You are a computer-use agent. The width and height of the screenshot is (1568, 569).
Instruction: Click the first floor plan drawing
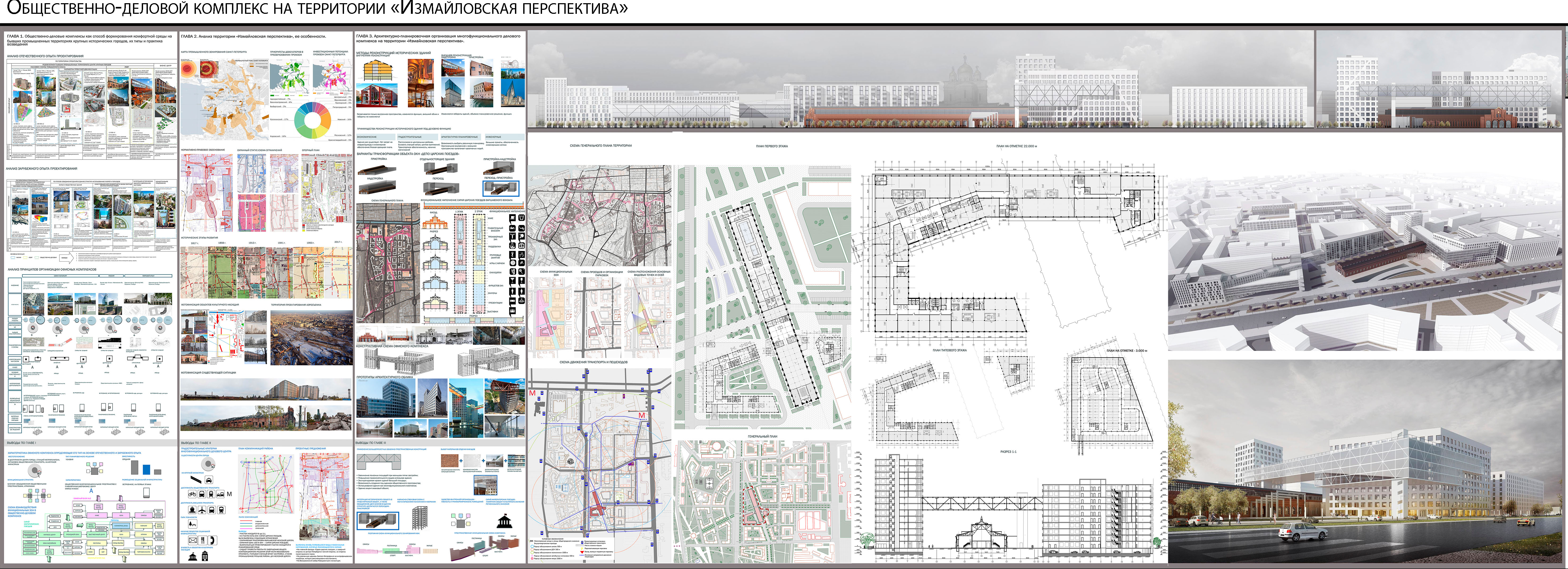tap(763, 297)
